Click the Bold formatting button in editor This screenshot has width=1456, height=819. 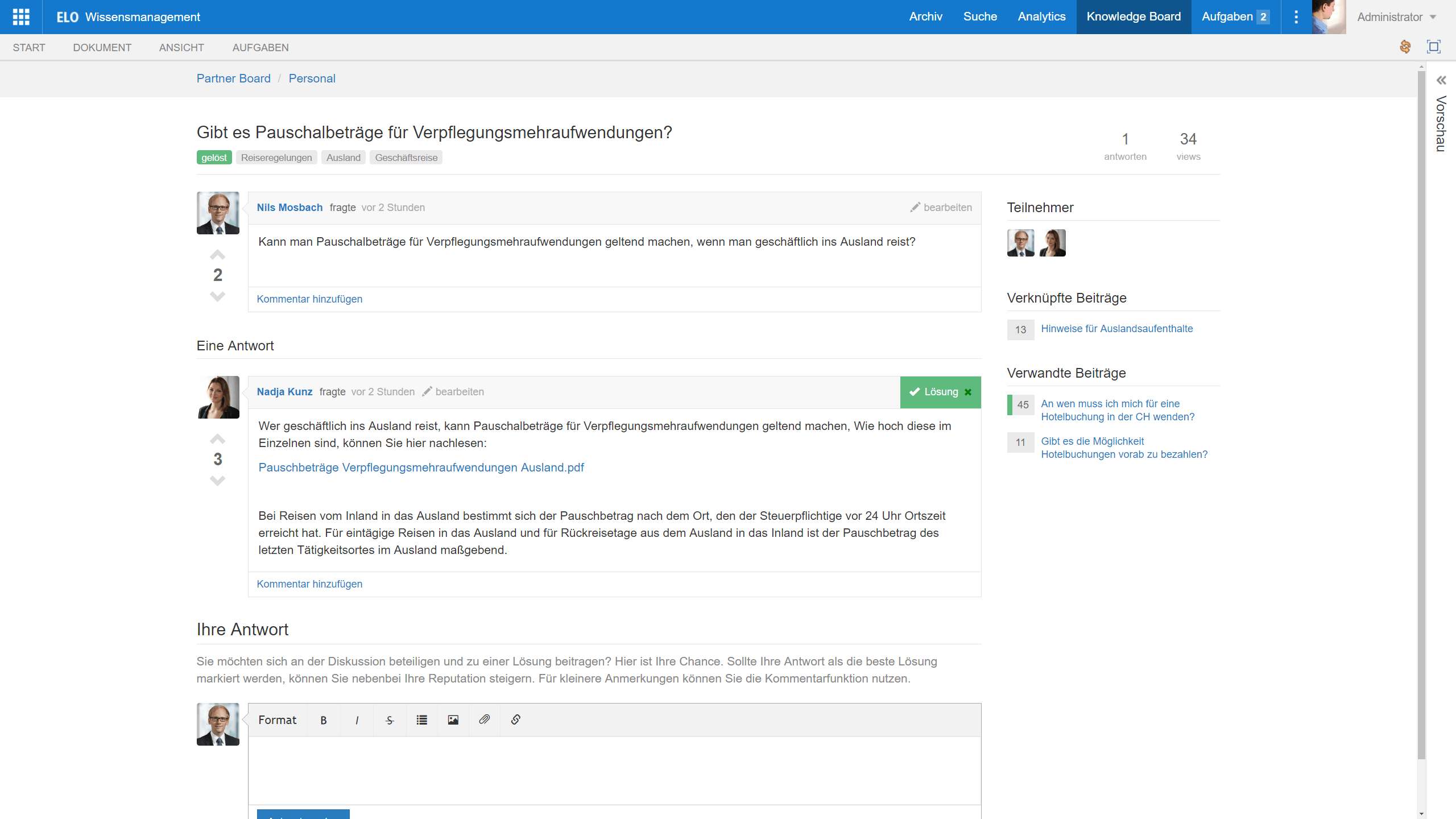click(x=323, y=720)
